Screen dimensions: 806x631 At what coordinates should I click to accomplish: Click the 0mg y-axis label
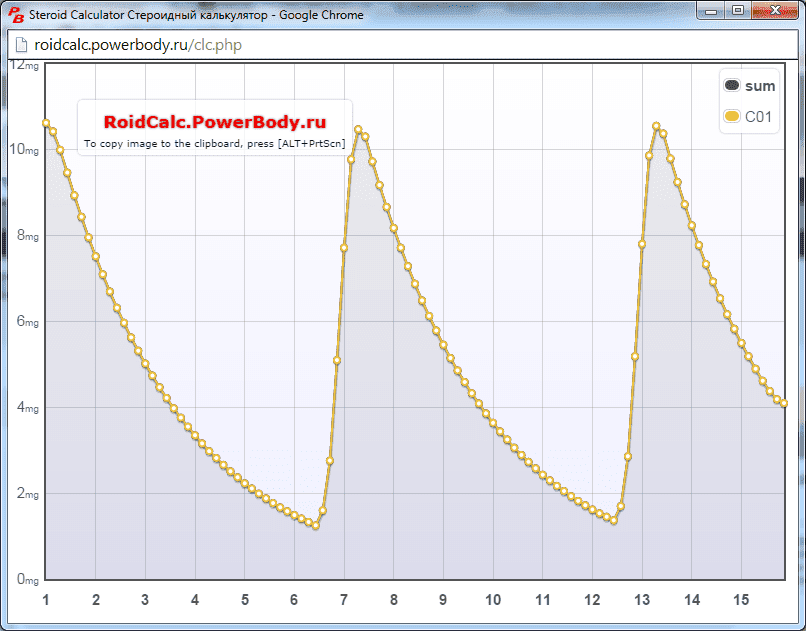[24, 579]
